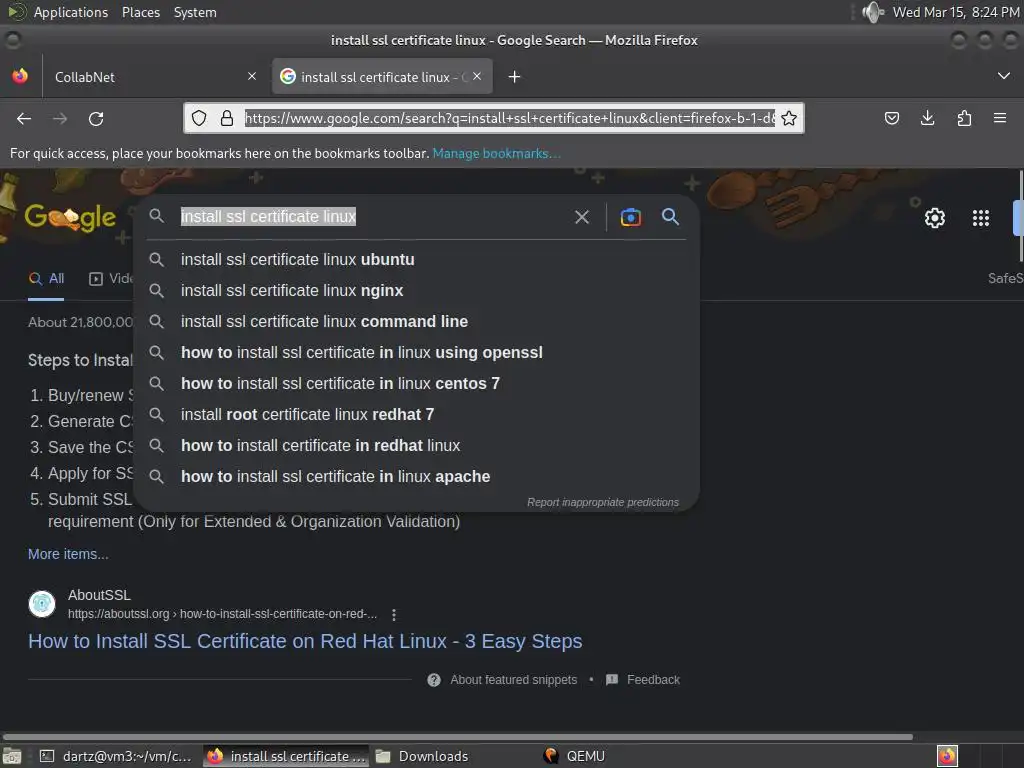1024x768 pixels.
Task: View site security lock information
Action: pyautogui.click(x=227, y=118)
